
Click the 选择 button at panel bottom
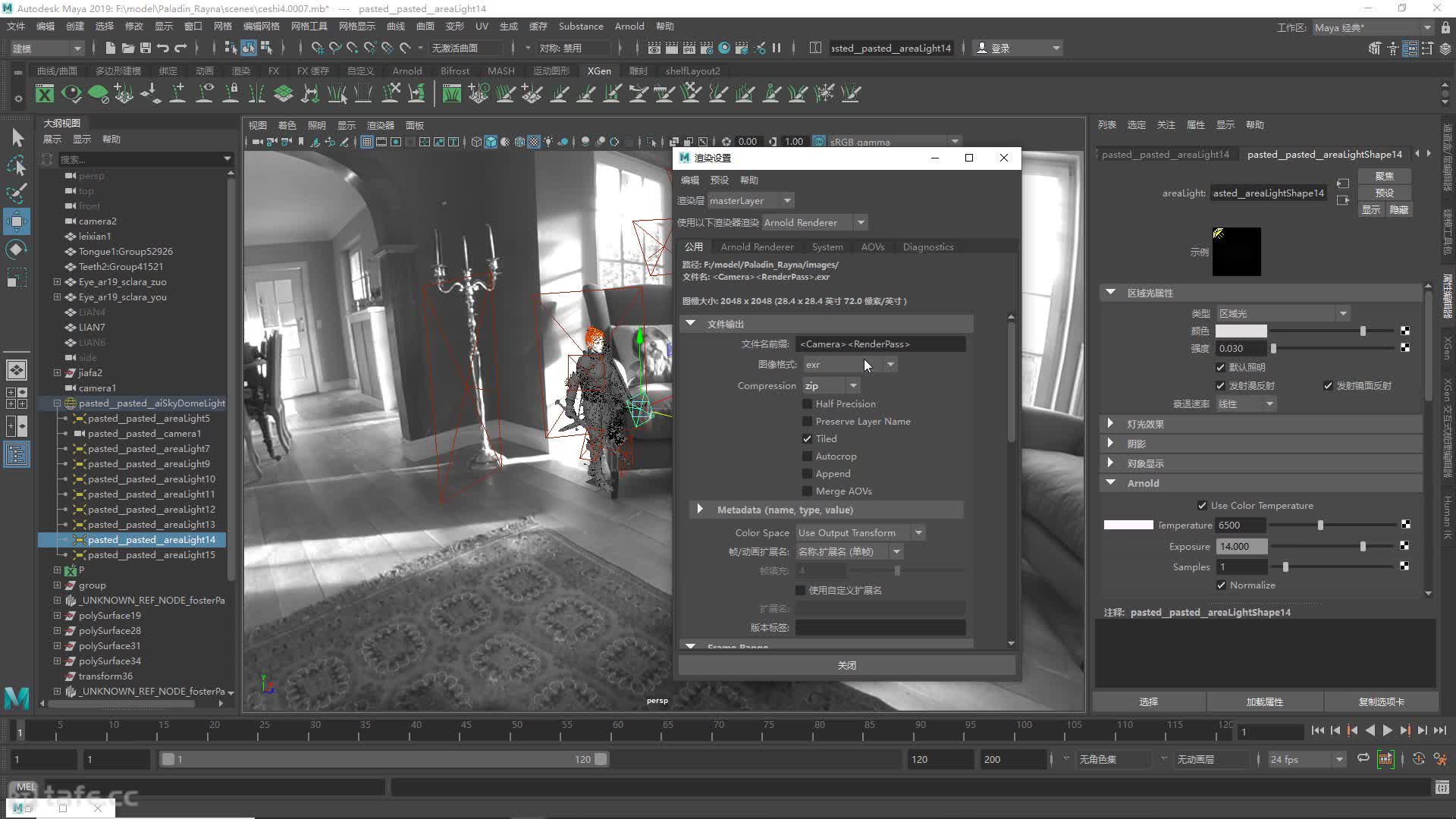1148,702
